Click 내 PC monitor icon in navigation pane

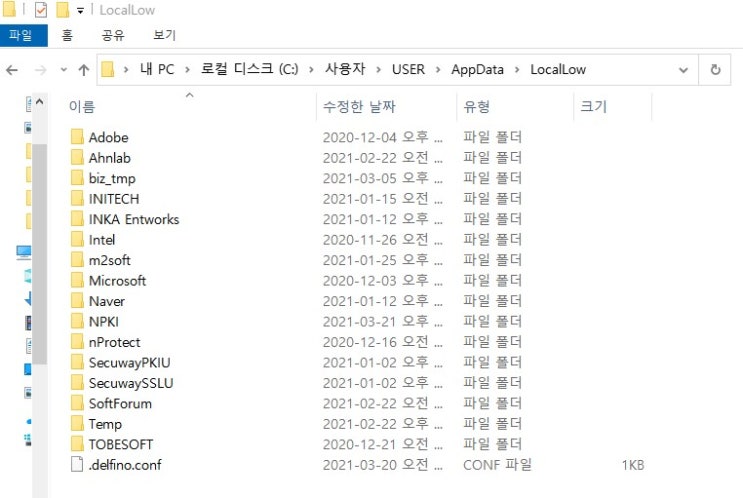[24, 252]
